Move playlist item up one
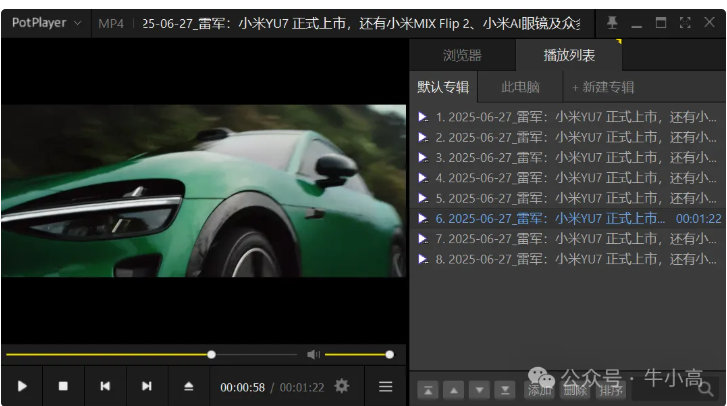The height and width of the screenshot is (406, 727). (x=453, y=390)
